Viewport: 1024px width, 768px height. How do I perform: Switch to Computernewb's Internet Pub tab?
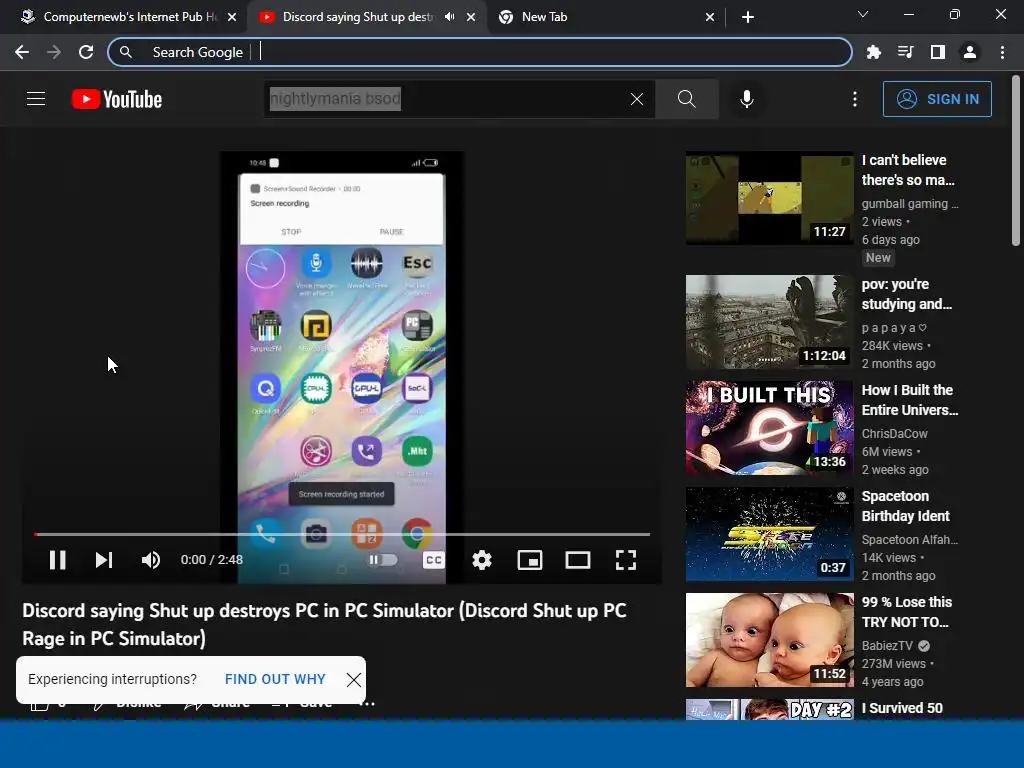point(129,17)
